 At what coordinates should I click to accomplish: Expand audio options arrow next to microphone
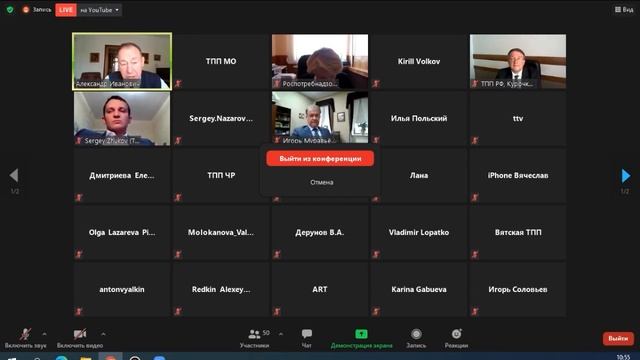pos(44,334)
